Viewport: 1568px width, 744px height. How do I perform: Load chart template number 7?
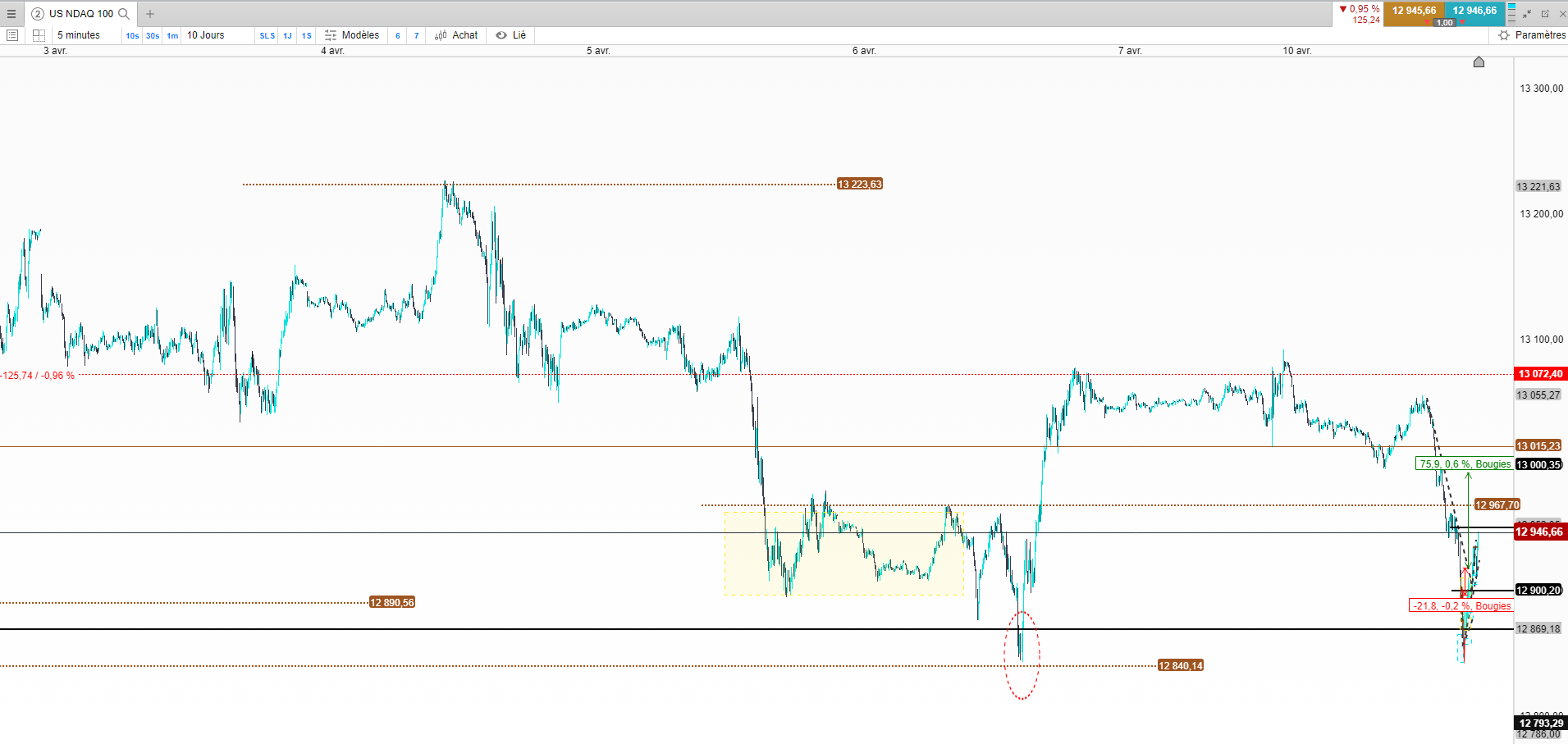click(x=417, y=36)
